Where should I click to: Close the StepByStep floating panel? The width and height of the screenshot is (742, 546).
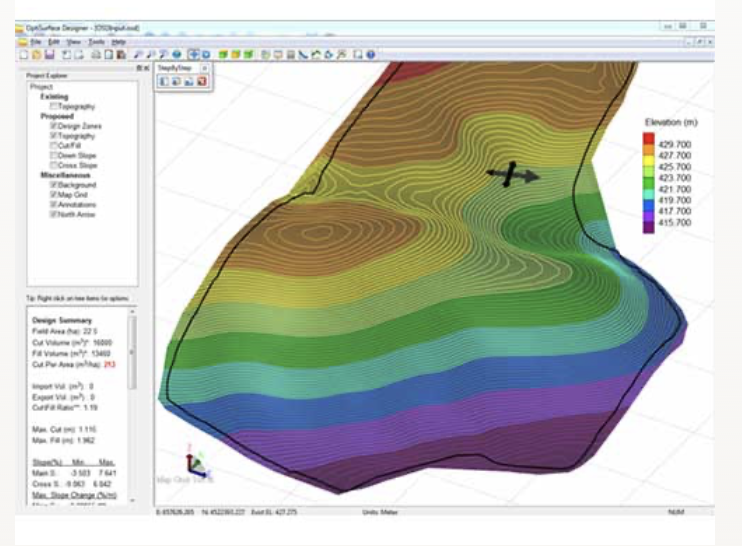[205, 67]
